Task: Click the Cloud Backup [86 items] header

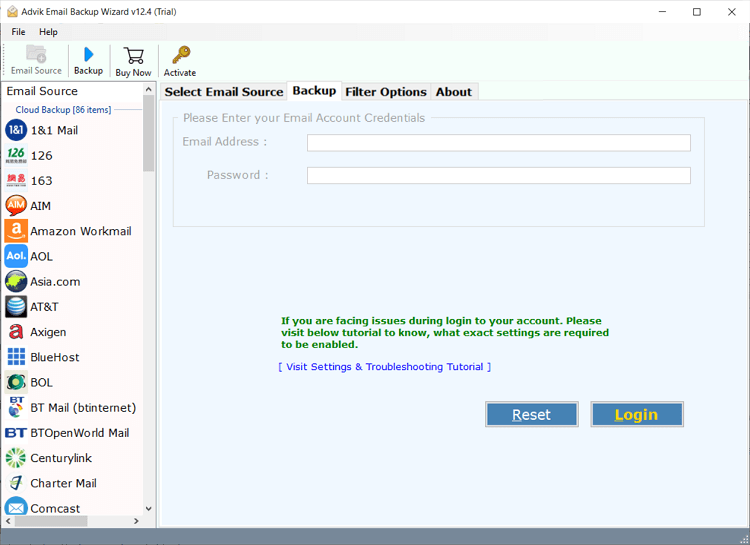Action: click(x=63, y=110)
